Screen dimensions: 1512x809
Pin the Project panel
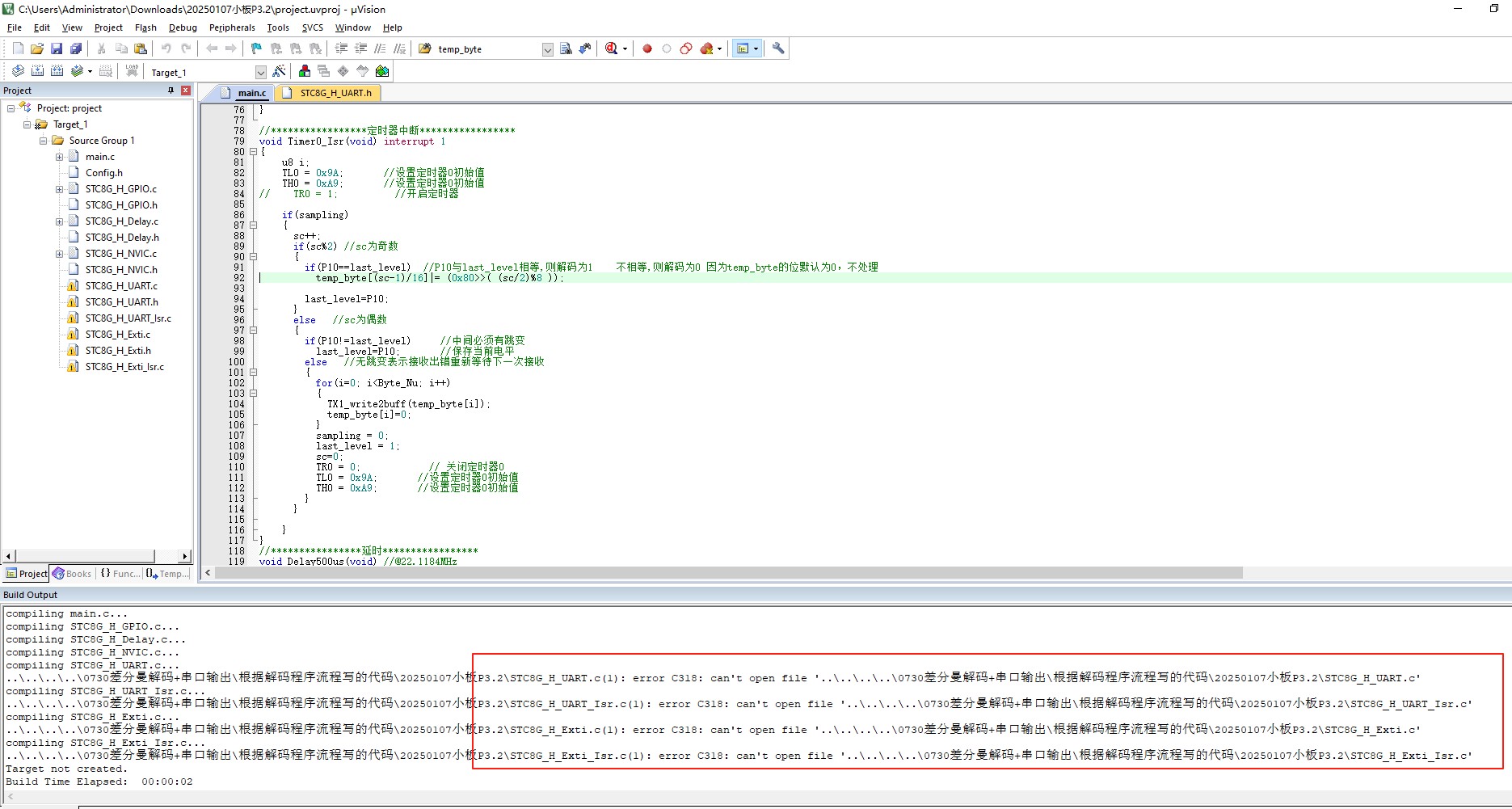171,91
